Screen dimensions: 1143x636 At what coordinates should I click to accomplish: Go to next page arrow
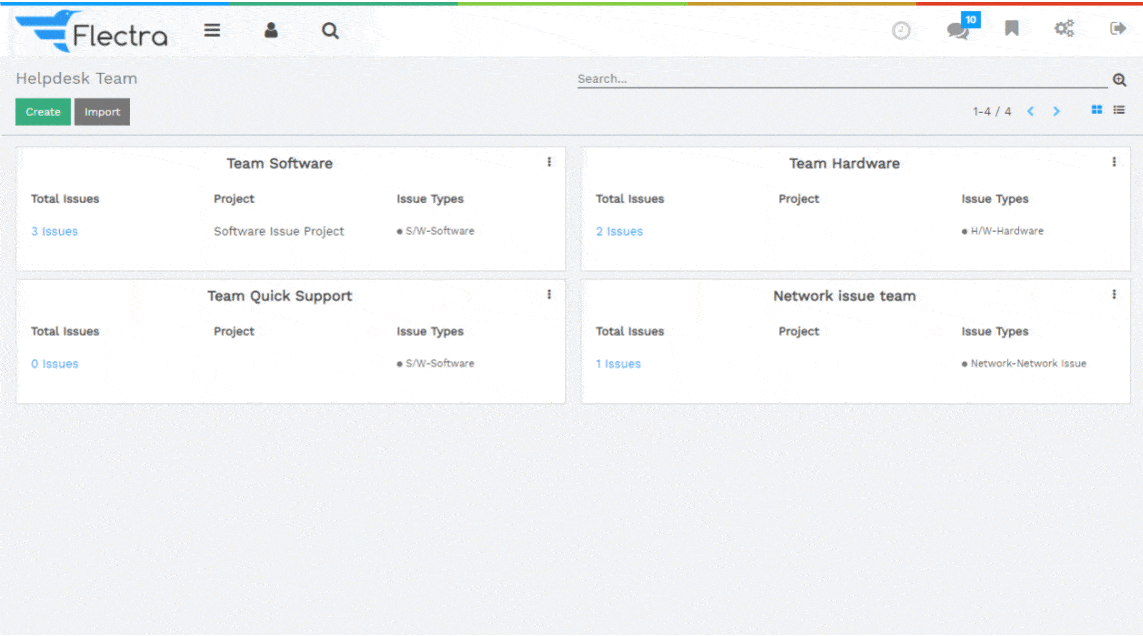tap(1056, 111)
